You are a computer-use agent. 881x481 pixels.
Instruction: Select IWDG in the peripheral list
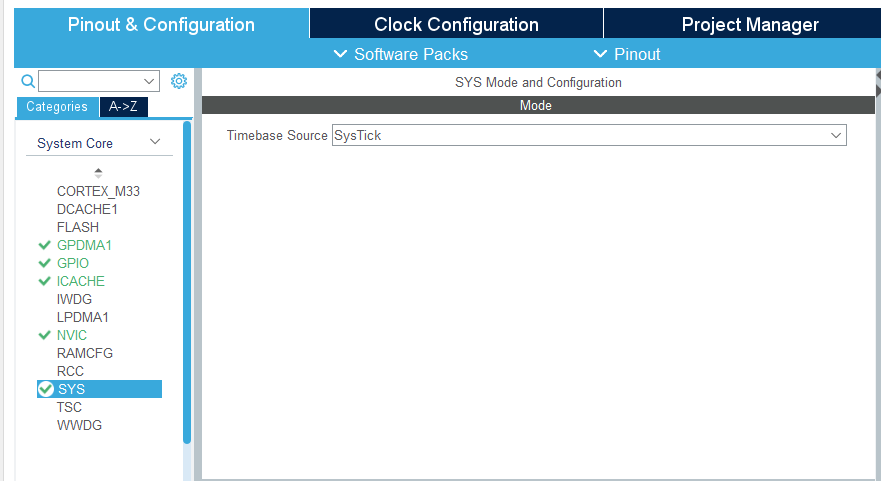click(74, 299)
